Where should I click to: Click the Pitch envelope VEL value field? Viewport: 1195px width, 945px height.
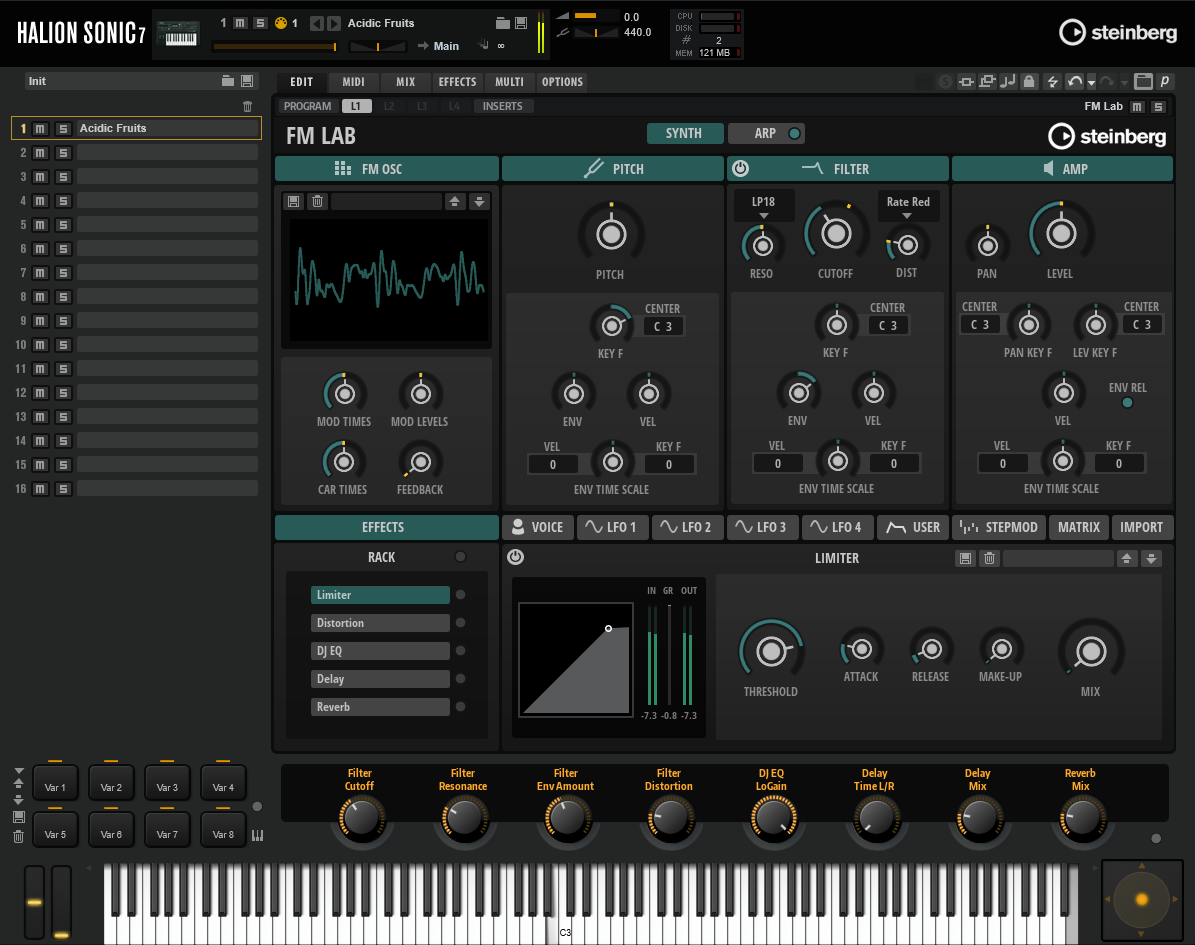click(x=553, y=464)
